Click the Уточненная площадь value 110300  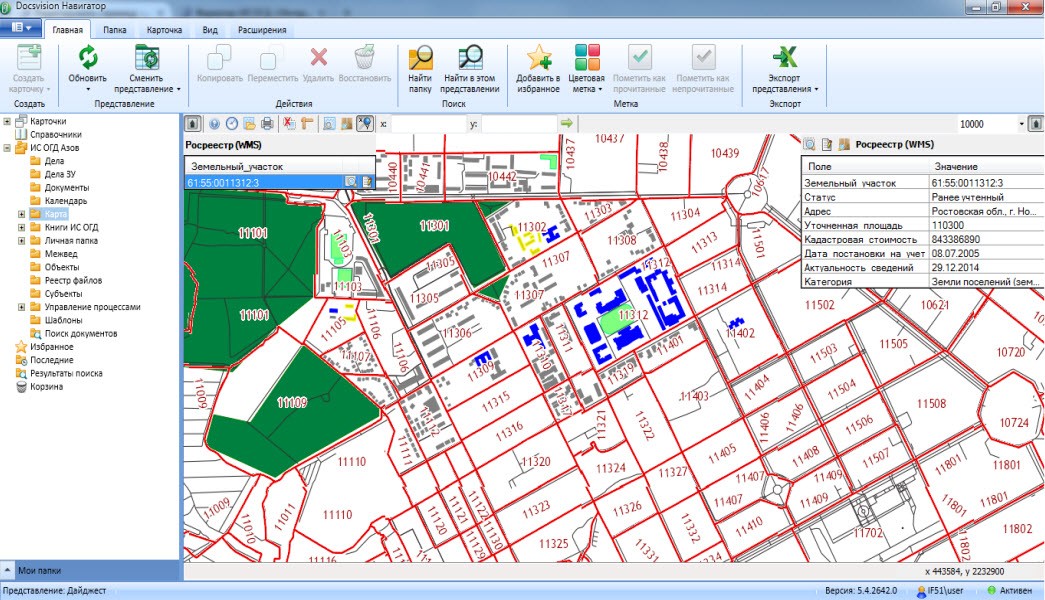point(948,225)
